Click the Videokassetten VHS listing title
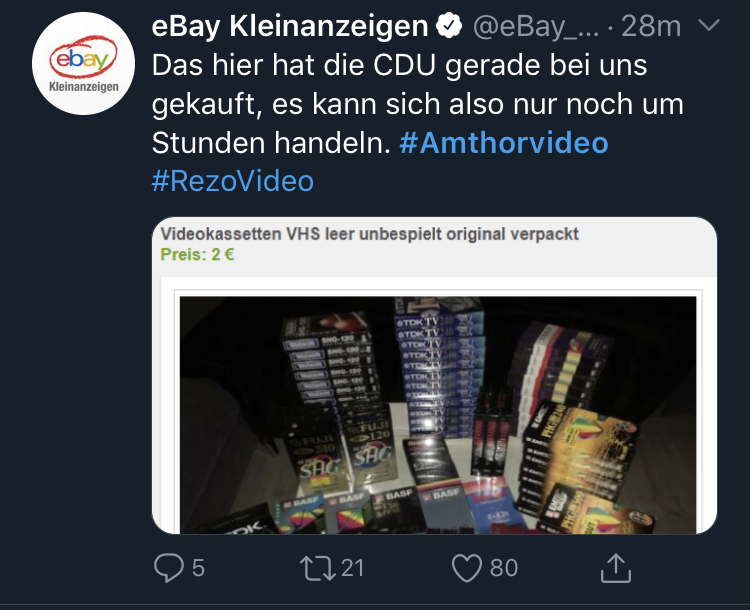This screenshot has height=610, width=750. pyautogui.click(x=369, y=234)
